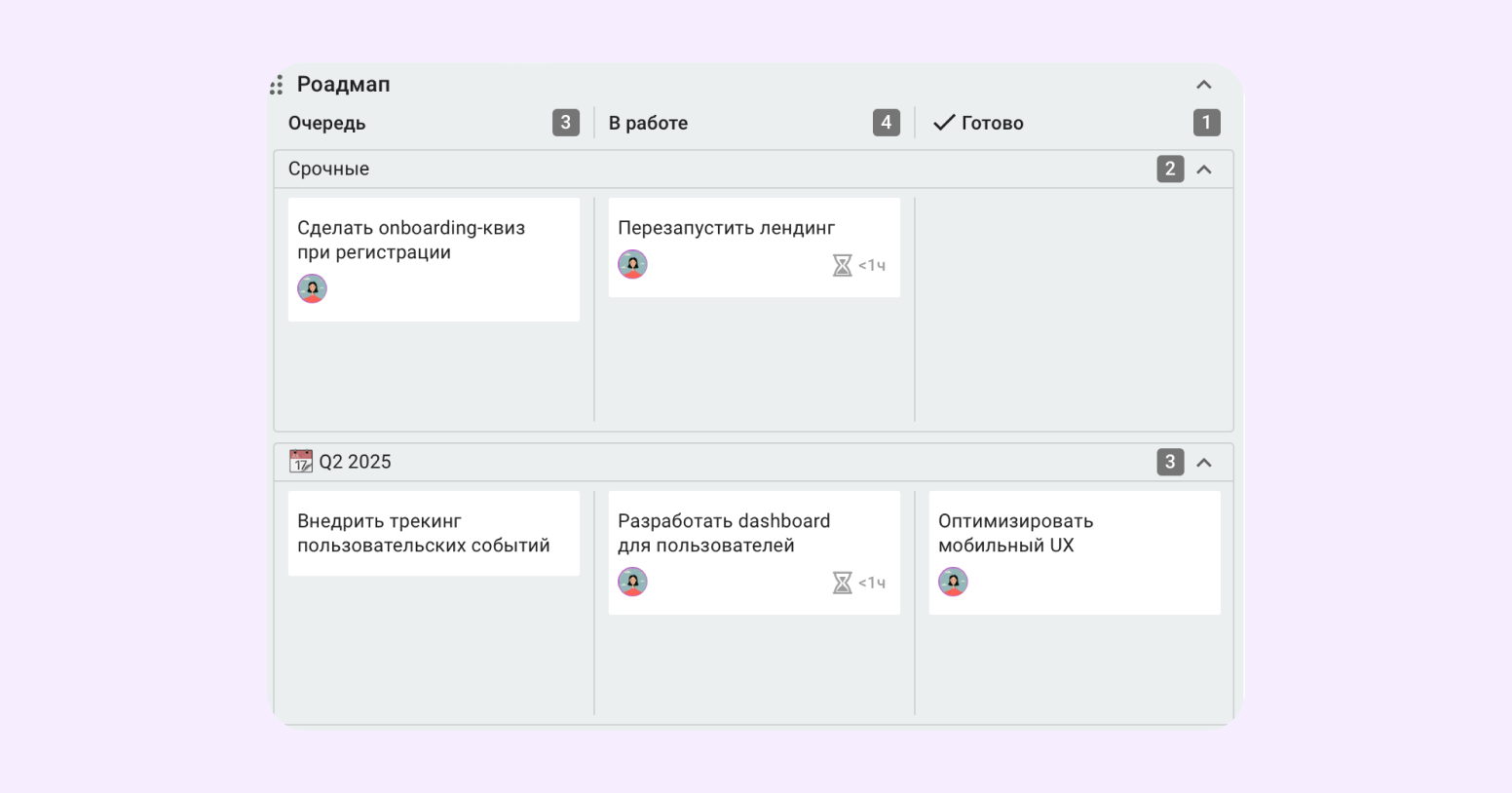Open the Сделать onboarding-квиз при регистрации card

(x=434, y=259)
